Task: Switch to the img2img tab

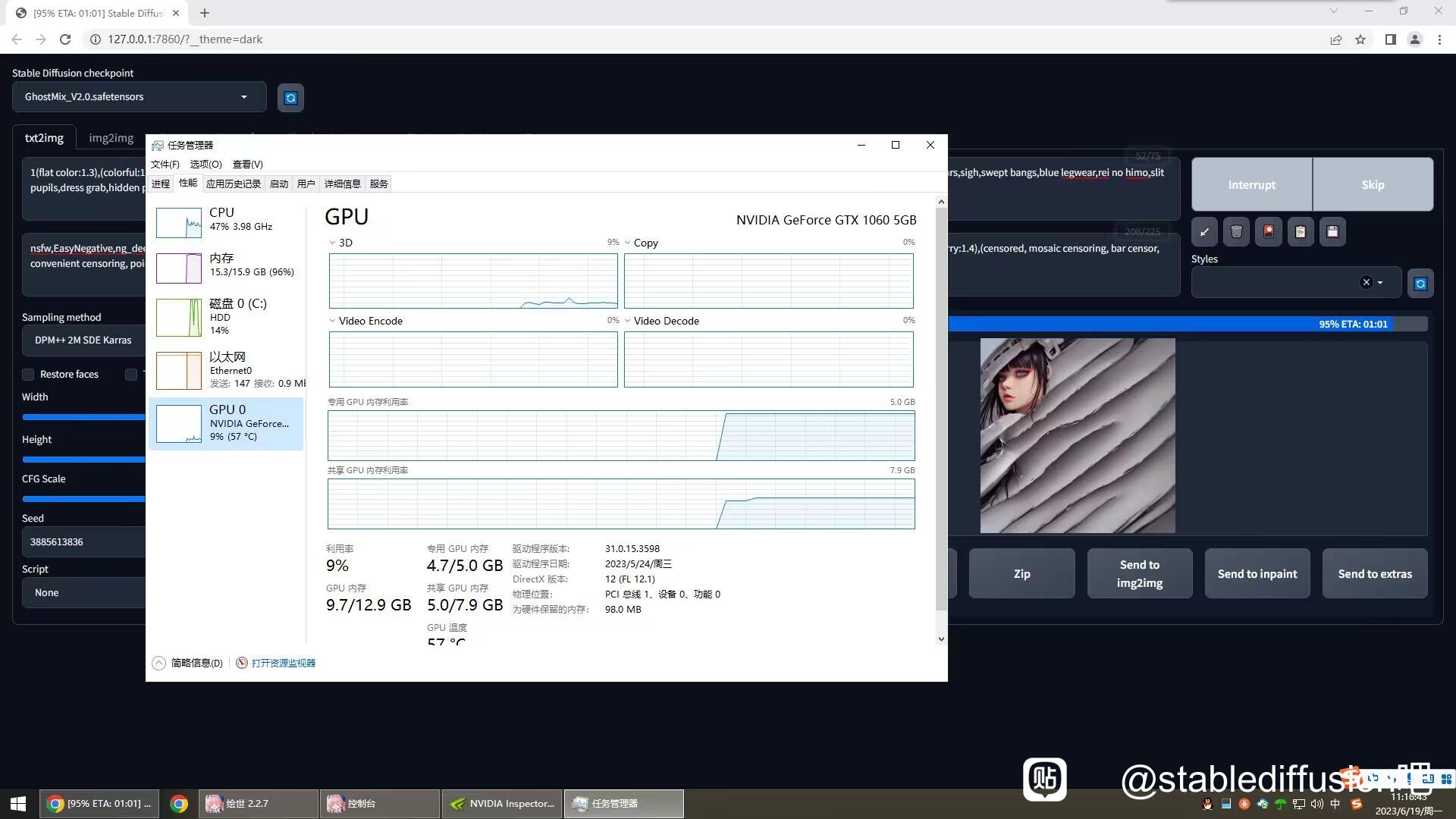Action: pyautogui.click(x=111, y=138)
